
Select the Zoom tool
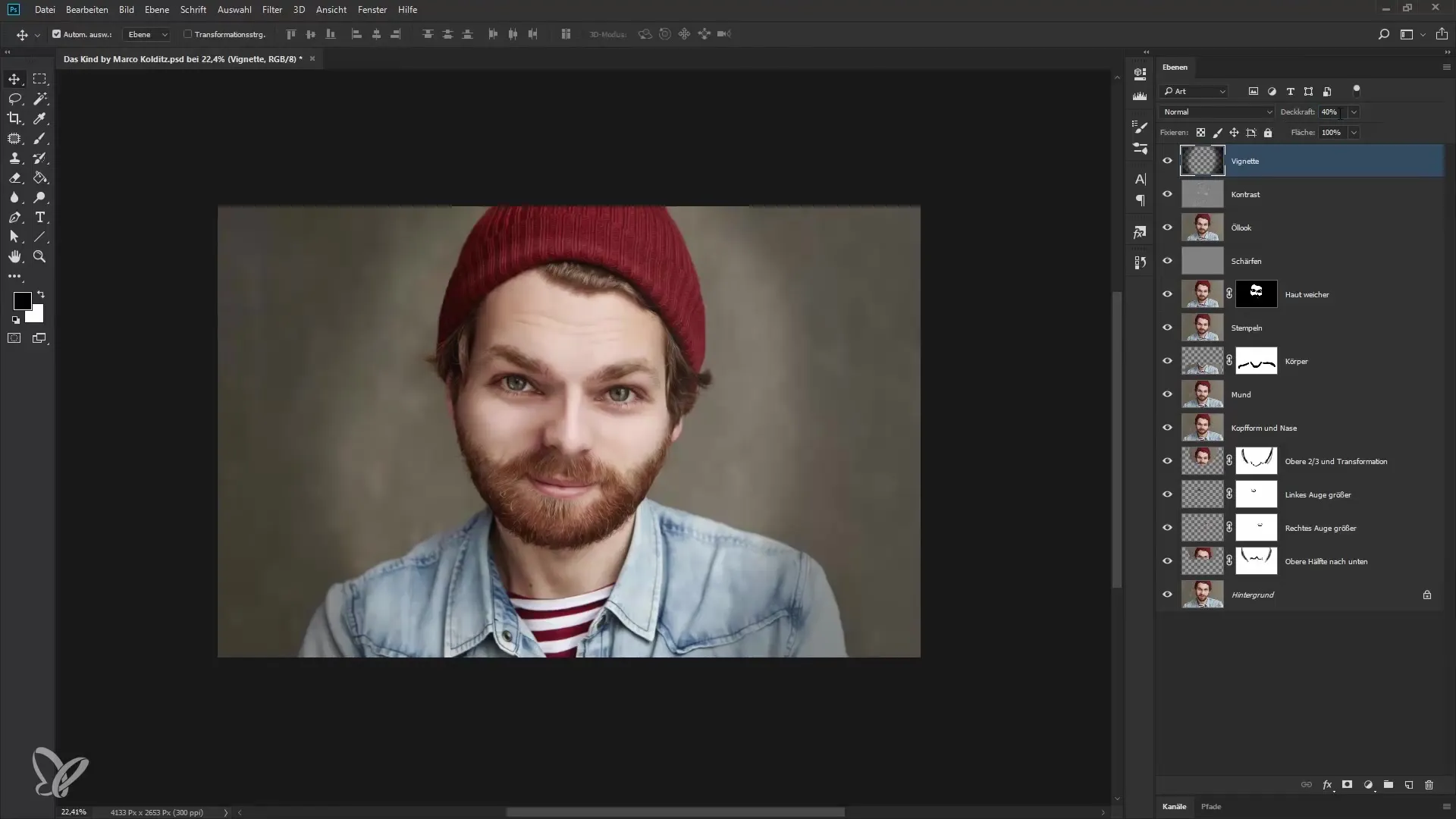(x=39, y=256)
